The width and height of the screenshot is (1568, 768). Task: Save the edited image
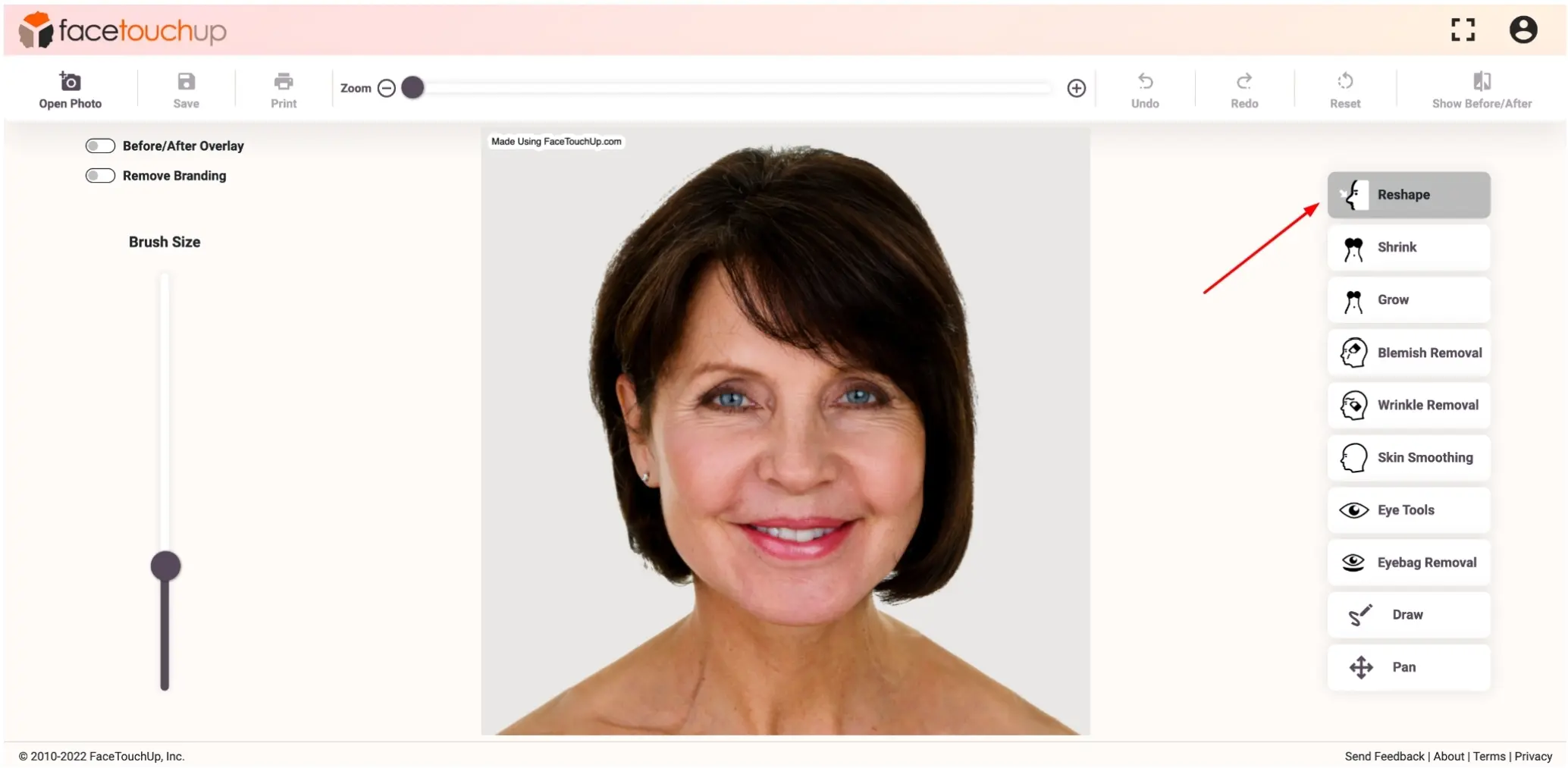185,88
